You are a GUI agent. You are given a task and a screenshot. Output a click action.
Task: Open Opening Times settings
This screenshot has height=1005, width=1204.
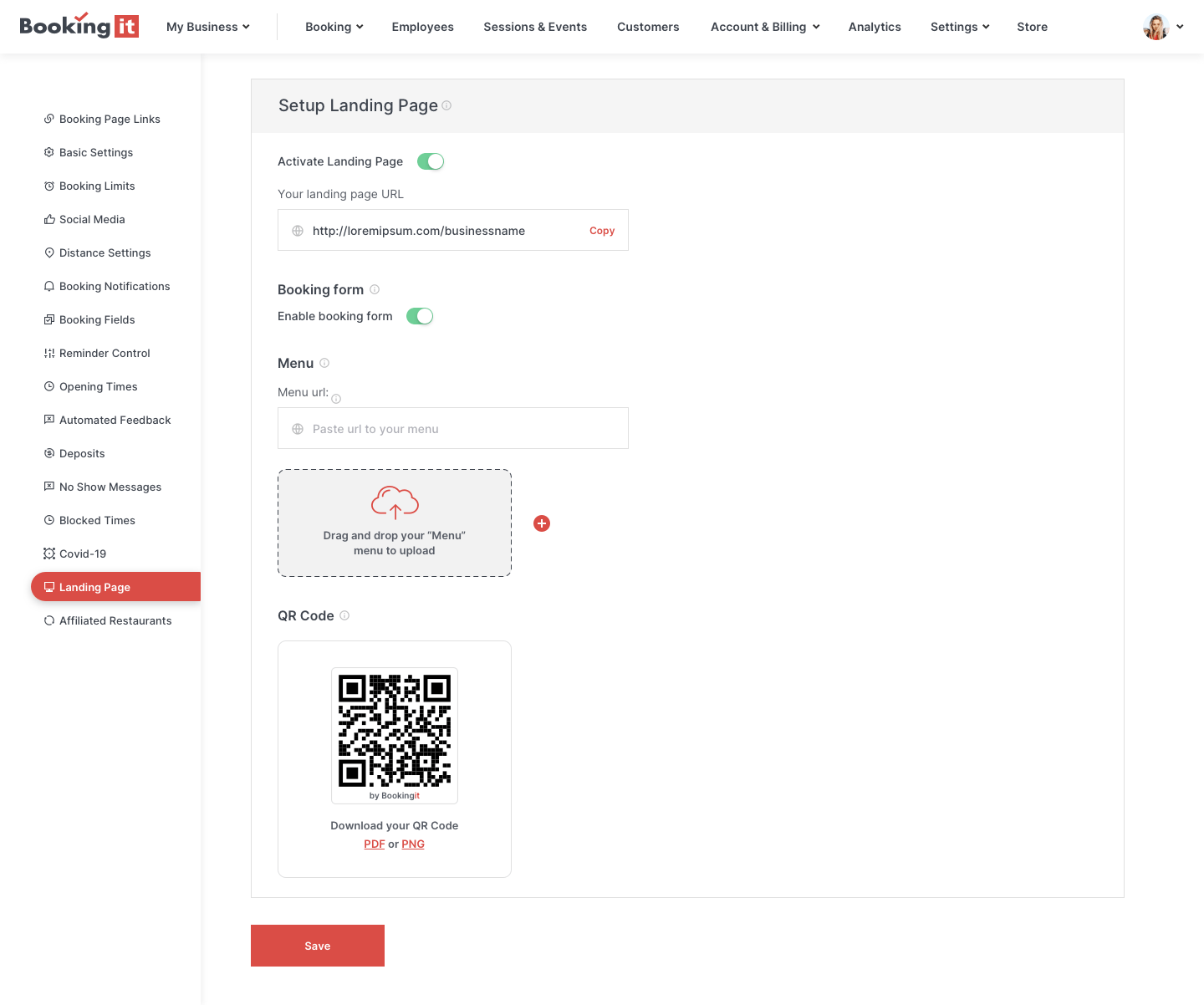coord(99,386)
